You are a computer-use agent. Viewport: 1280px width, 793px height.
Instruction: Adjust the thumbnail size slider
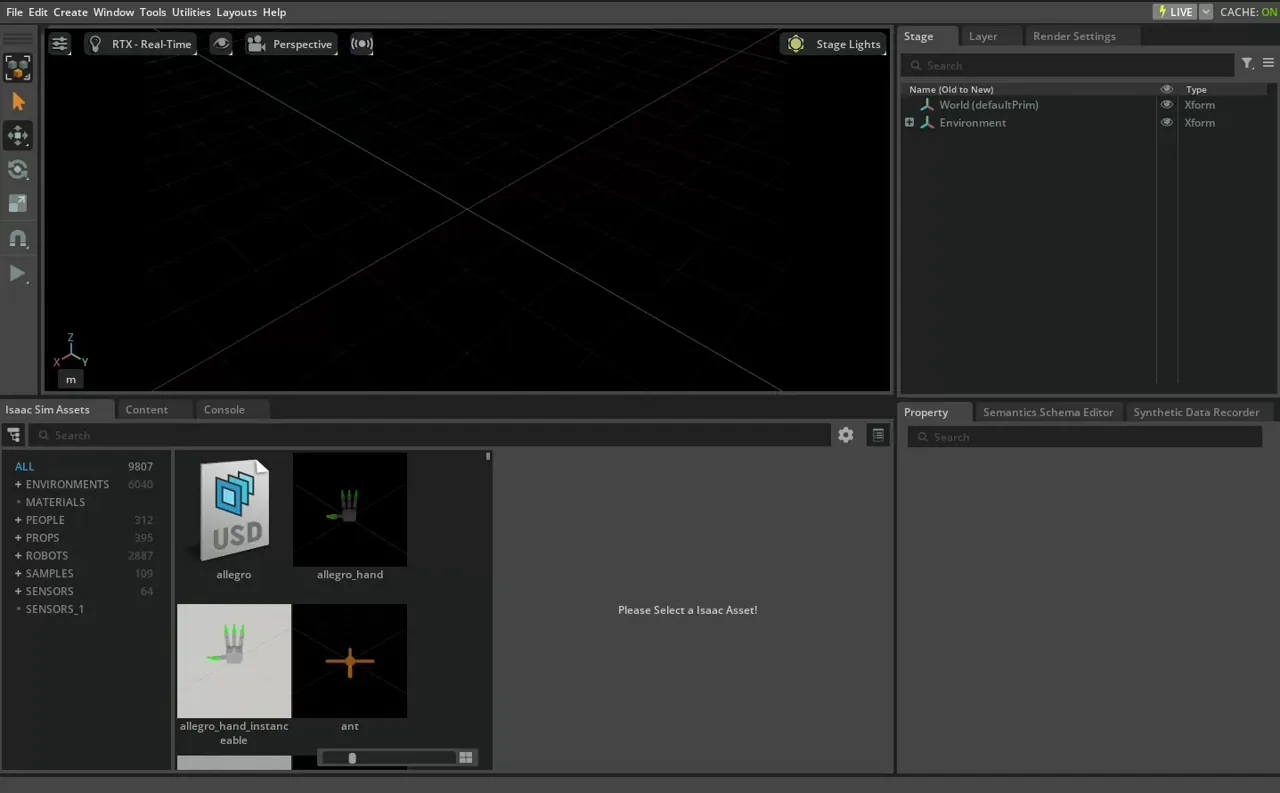(x=352, y=758)
